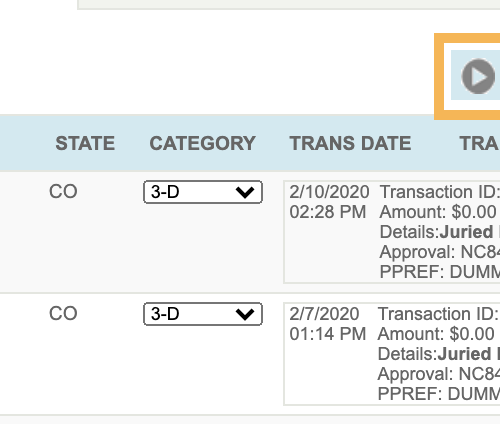The height and width of the screenshot is (424, 500).
Task: Click the partially visible TRA column header
Action: point(479,143)
